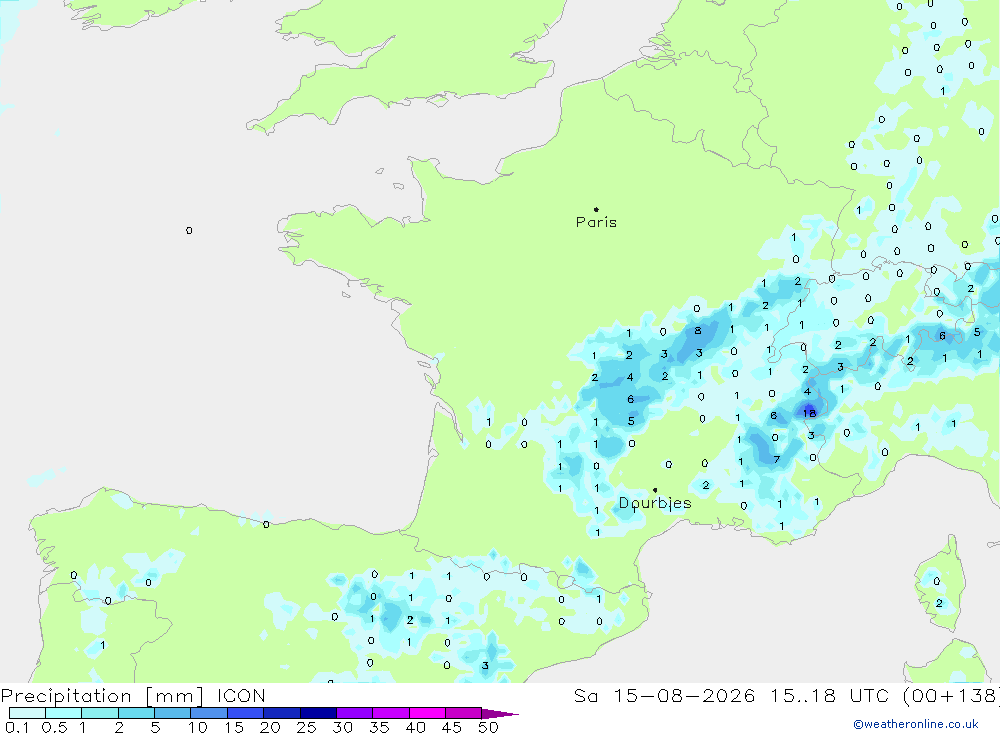The width and height of the screenshot is (1000, 733).
Task: Click the lightest 0.1 legend color swatch
Action: 27,713
